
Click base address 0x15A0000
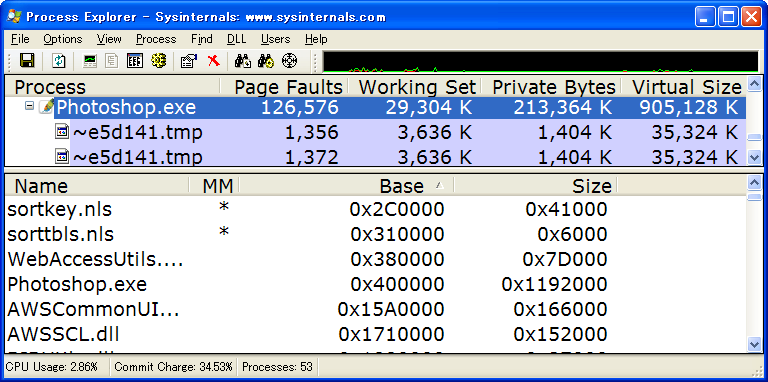[x=391, y=310]
